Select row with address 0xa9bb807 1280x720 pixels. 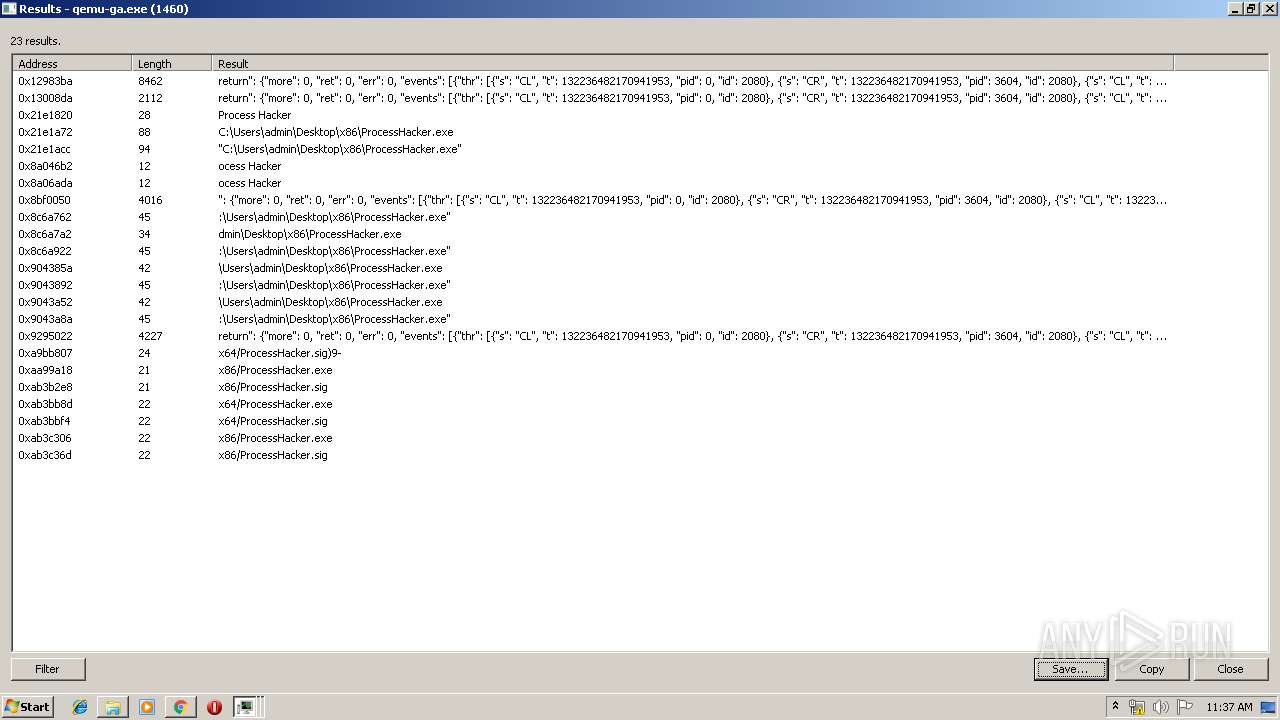[x=593, y=353]
